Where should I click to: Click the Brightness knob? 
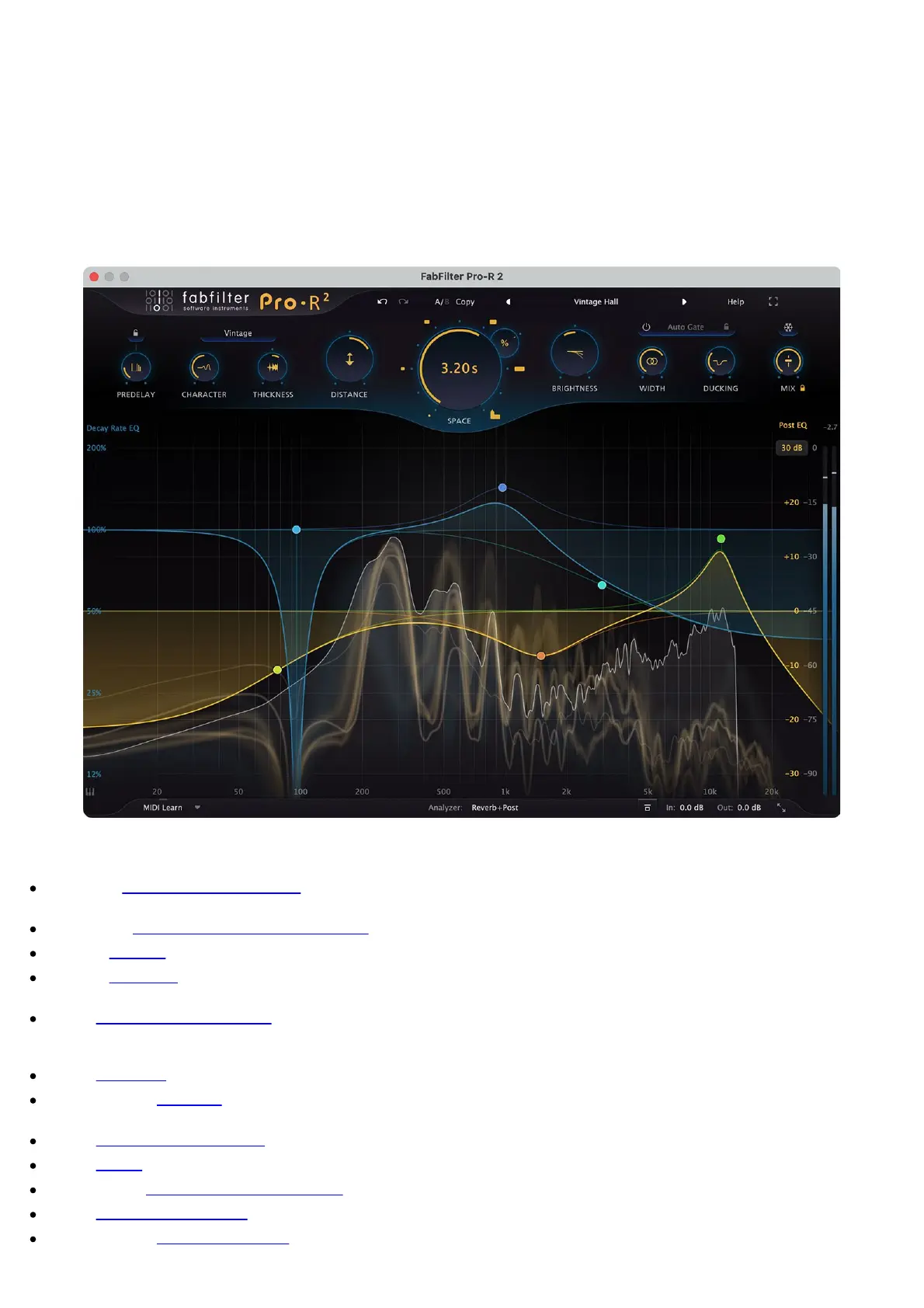point(575,353)
